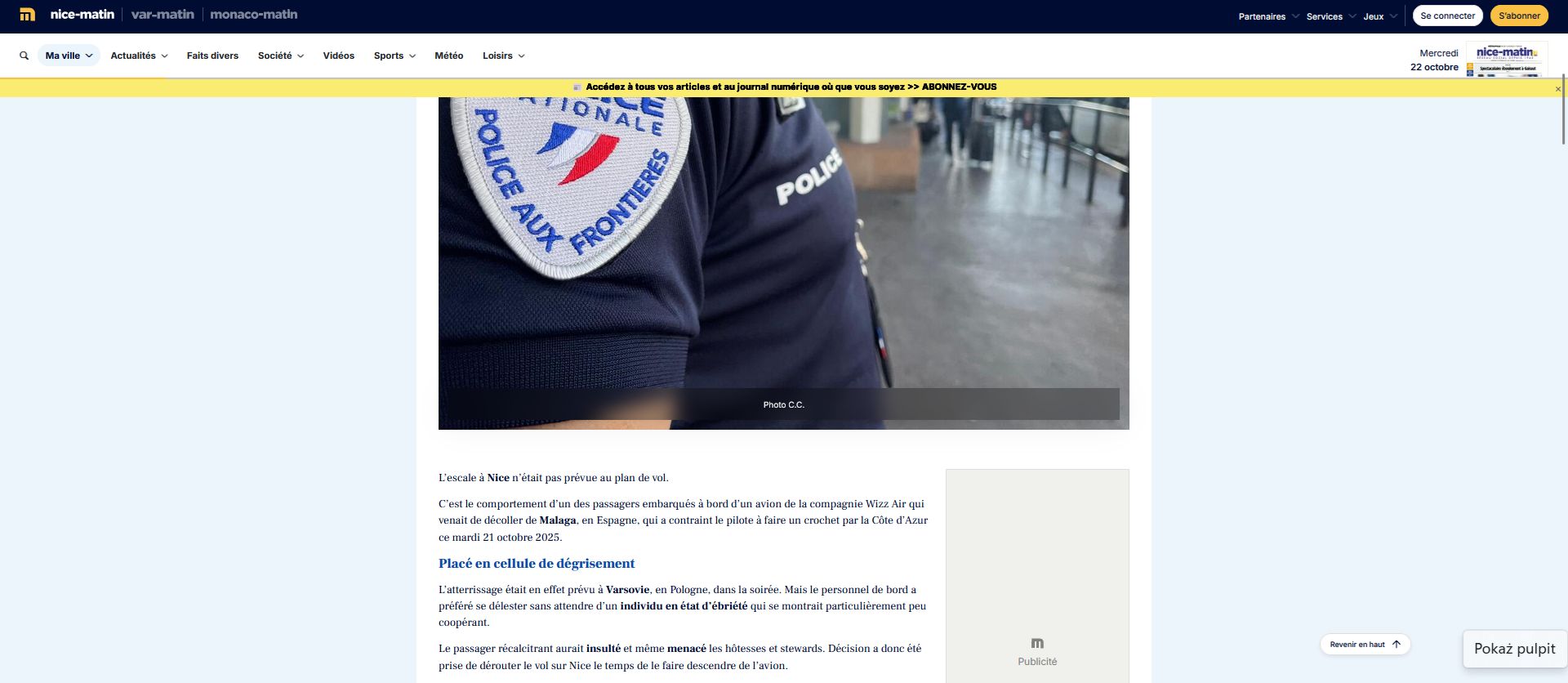Click the 'Mercredi 22 octobre' date text
The image size is (1568, 683).
[1434, 60]
